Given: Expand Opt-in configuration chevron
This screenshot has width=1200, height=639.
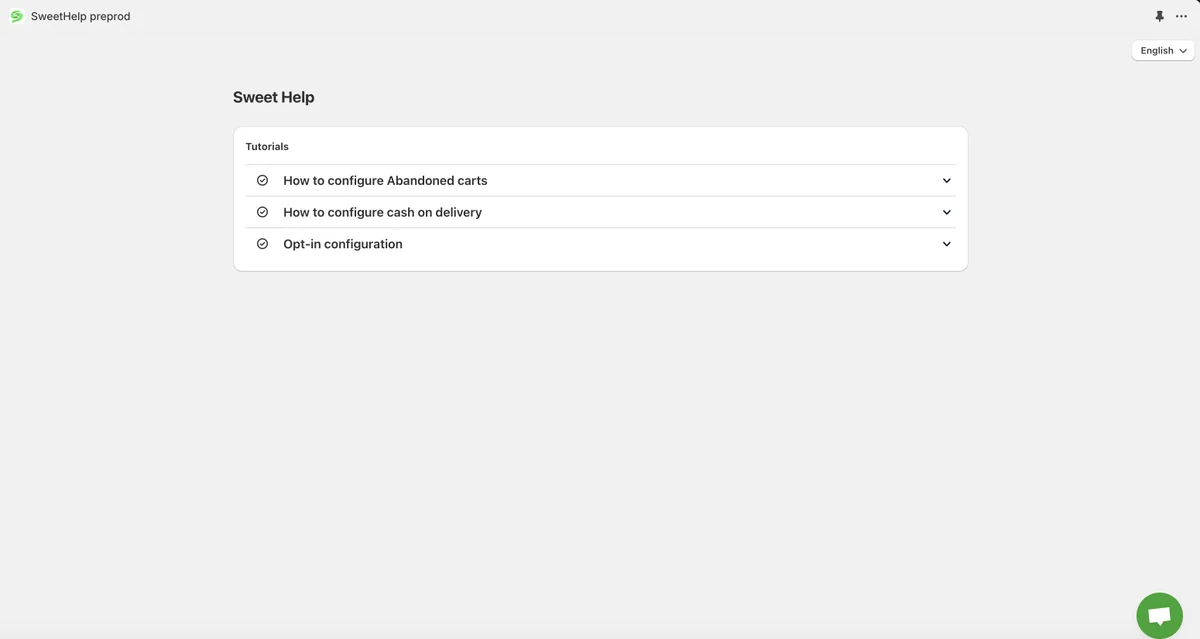Looking at the screenshot, I should (x=946, y=244).
